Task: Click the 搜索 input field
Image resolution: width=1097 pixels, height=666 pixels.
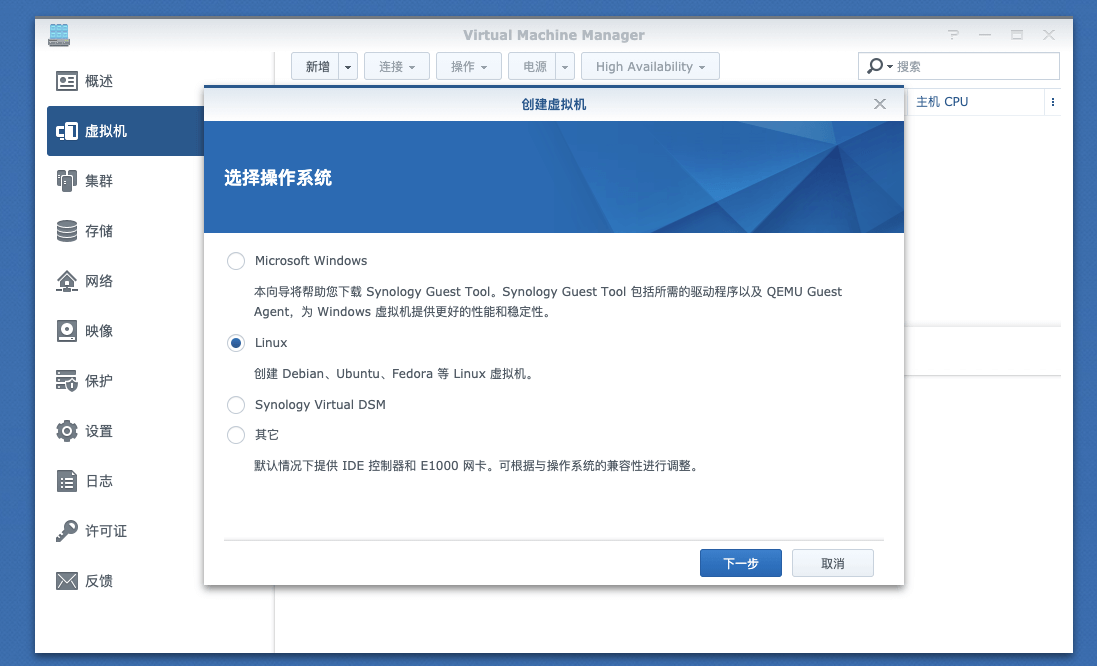Action: click(977, 66)
